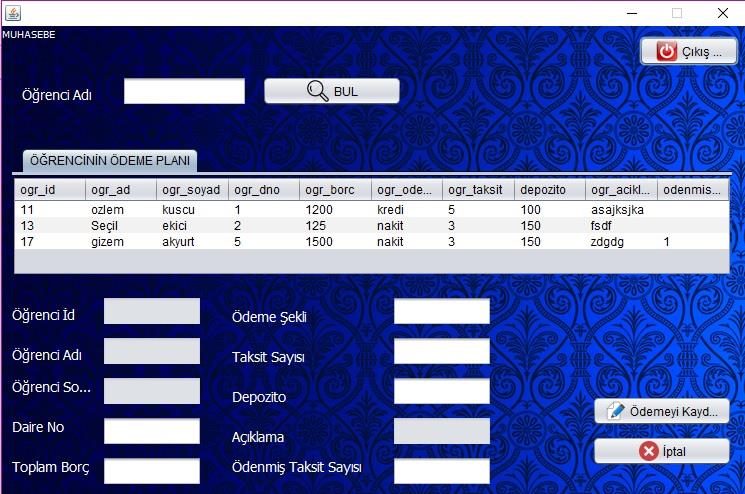The image size is (745, 494).
Task: Click the Ödenmiş Taksit Sayısı field
Action: point(441,471)
